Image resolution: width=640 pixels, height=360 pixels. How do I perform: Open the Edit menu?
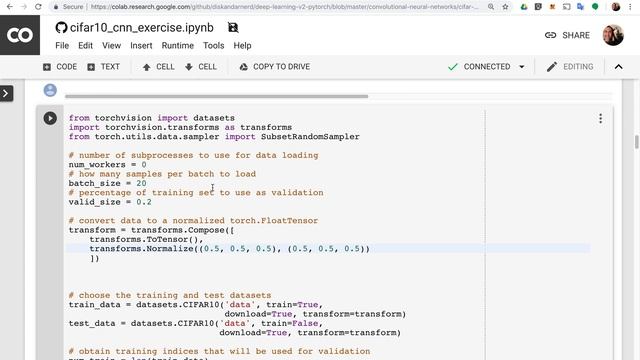pyautogui.click(x=85, y=45)
